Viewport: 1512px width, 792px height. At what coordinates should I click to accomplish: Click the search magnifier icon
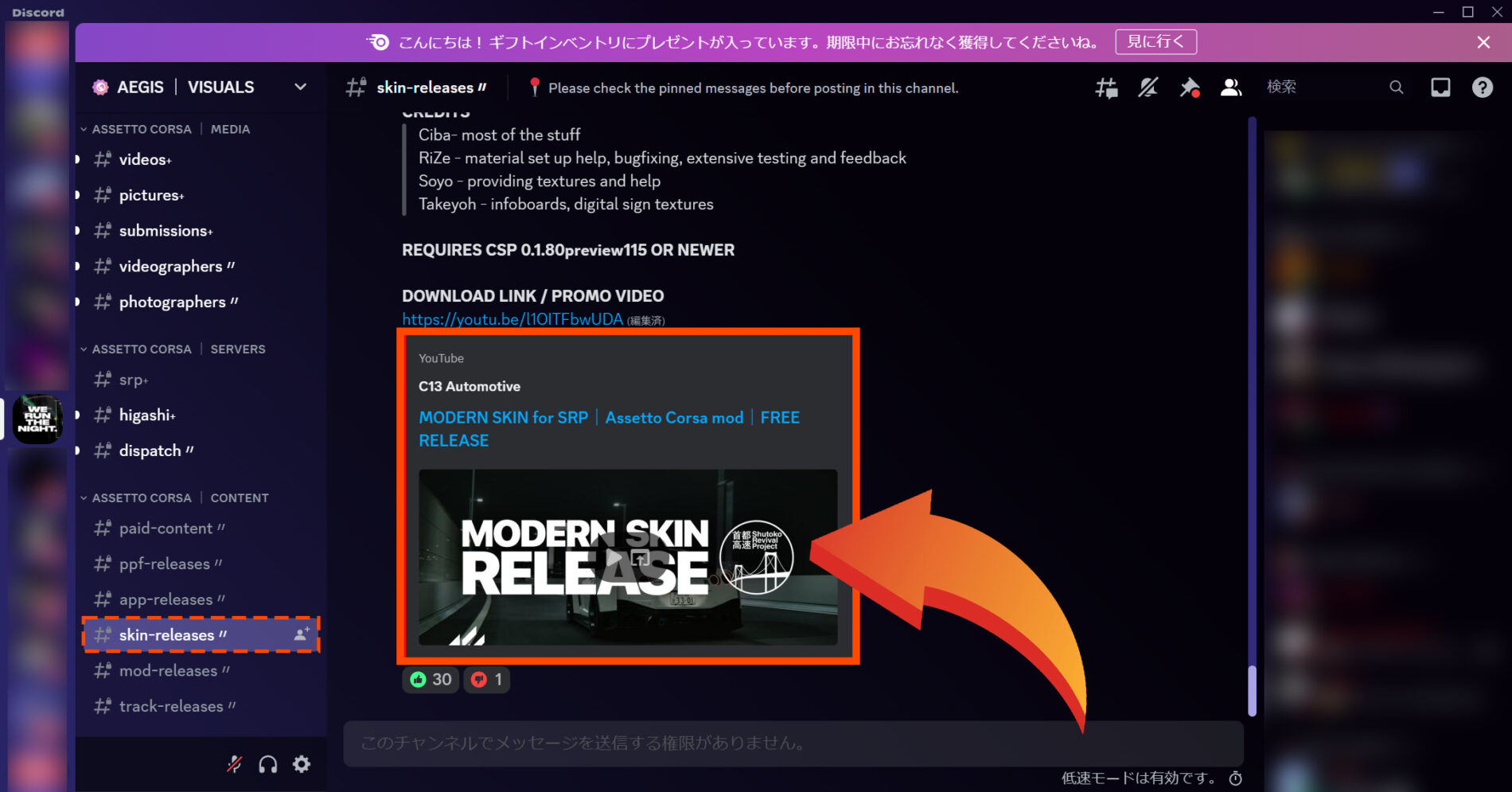[1397, 88]
